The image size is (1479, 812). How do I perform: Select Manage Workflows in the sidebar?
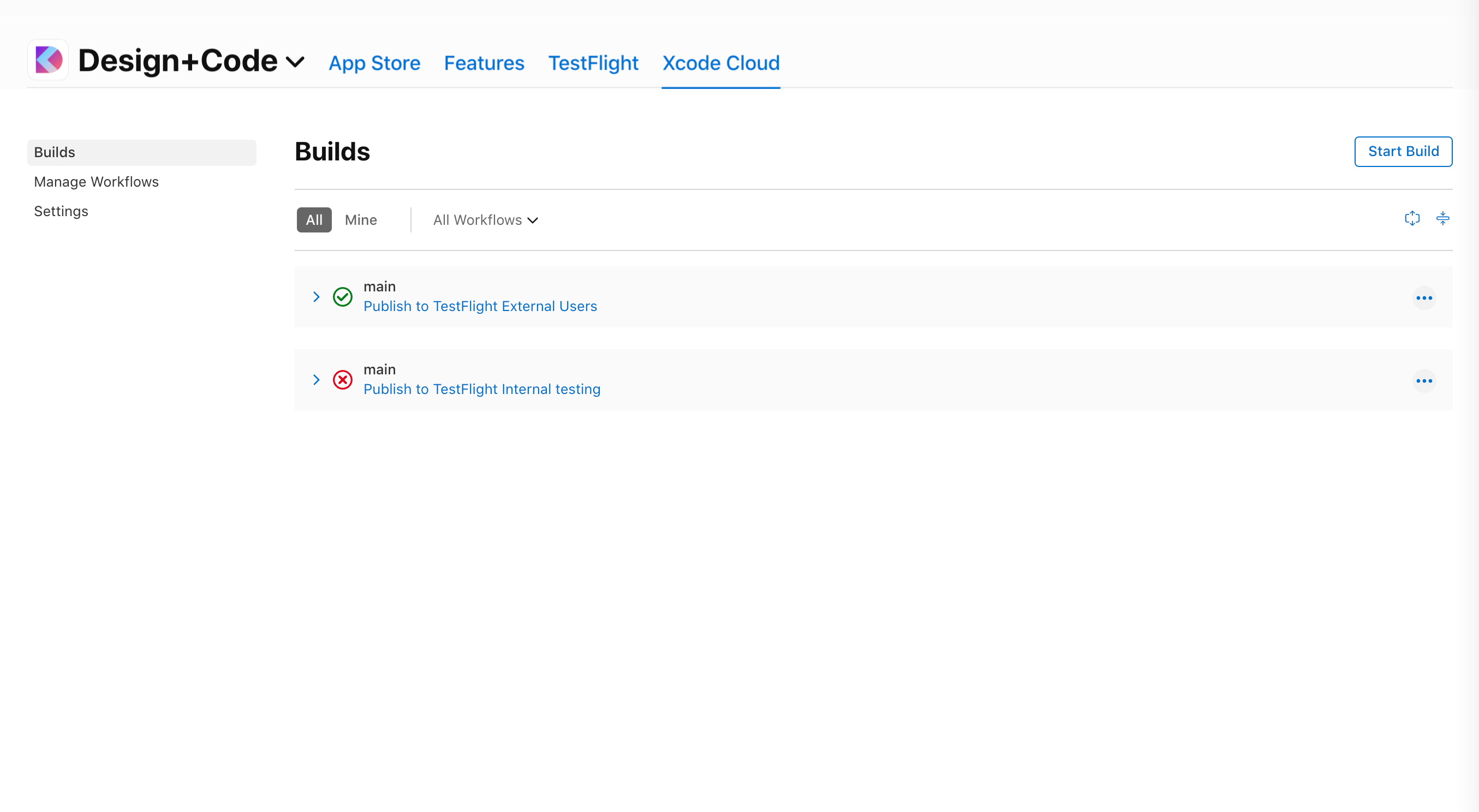[96, 182]
